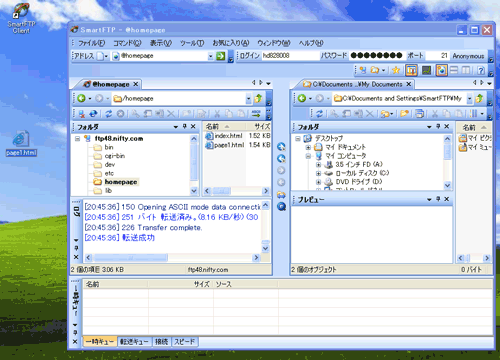
Task: Toggle the highlighted globe view button in main toolbar
Action: click(x=441, y=70)
